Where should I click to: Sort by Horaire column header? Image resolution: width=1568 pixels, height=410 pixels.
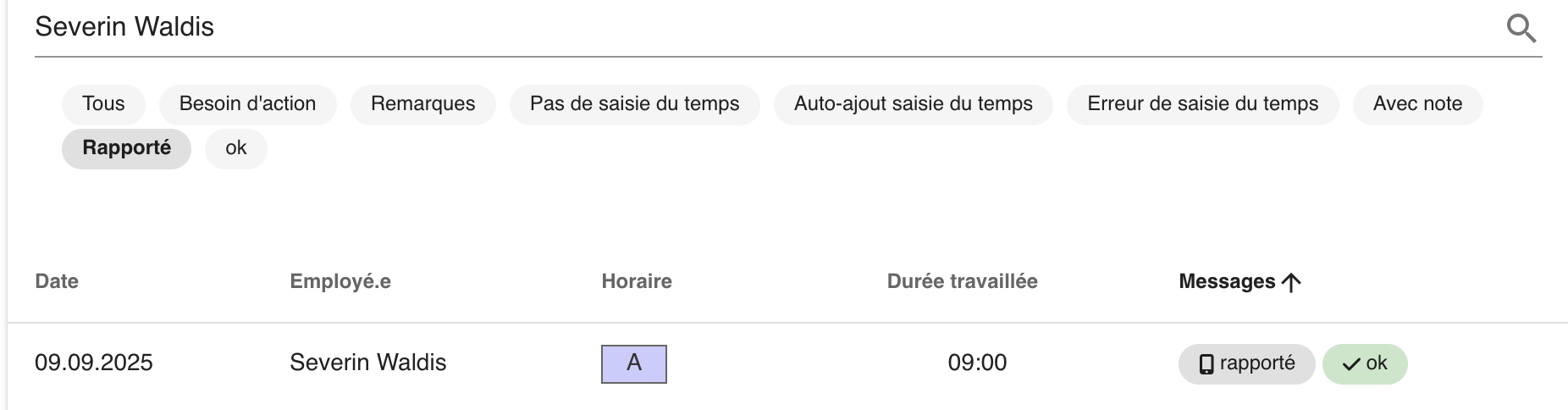pyautogui.click(x=637, y=281)
